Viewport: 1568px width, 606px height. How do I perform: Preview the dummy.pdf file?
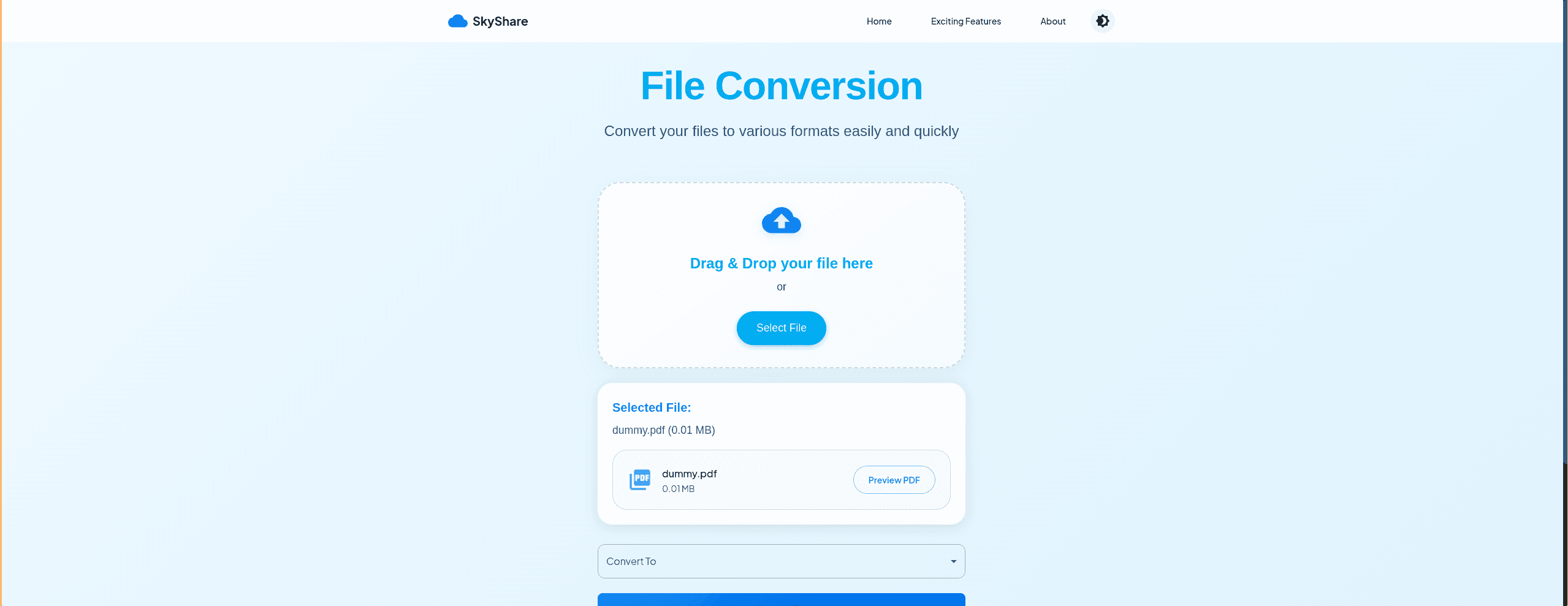[x=894, y=480]
